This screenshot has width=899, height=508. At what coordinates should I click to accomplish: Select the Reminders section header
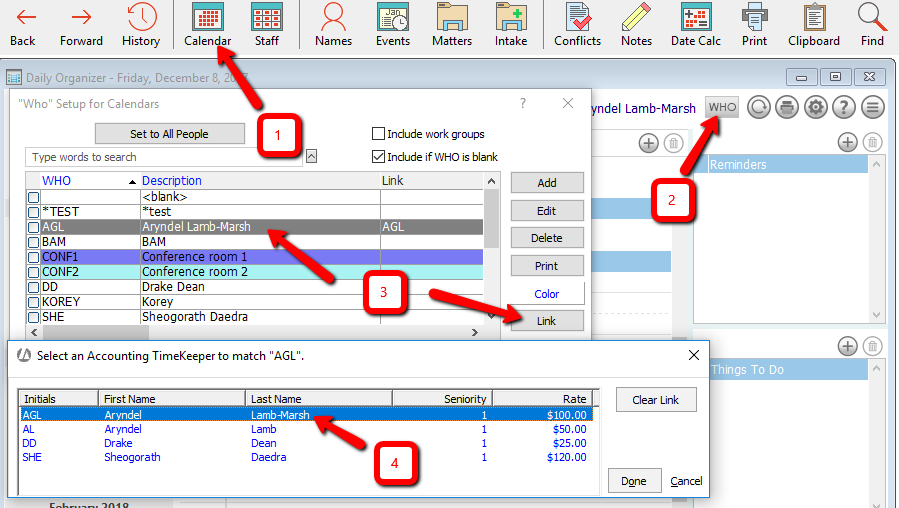786,165
